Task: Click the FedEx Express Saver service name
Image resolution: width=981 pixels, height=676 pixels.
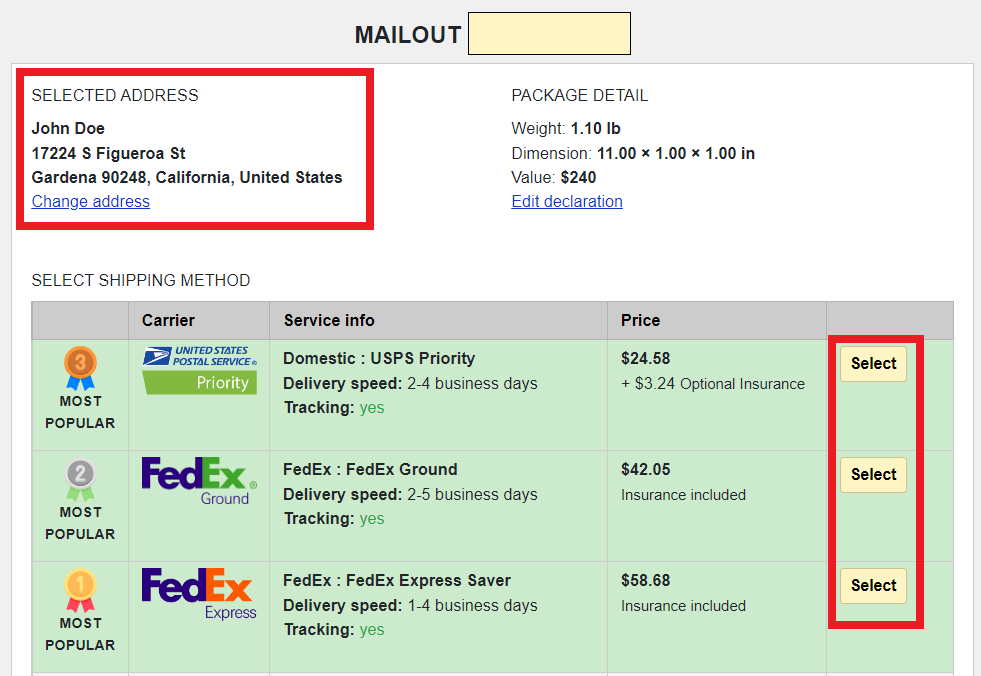Action: click(397, 581)
